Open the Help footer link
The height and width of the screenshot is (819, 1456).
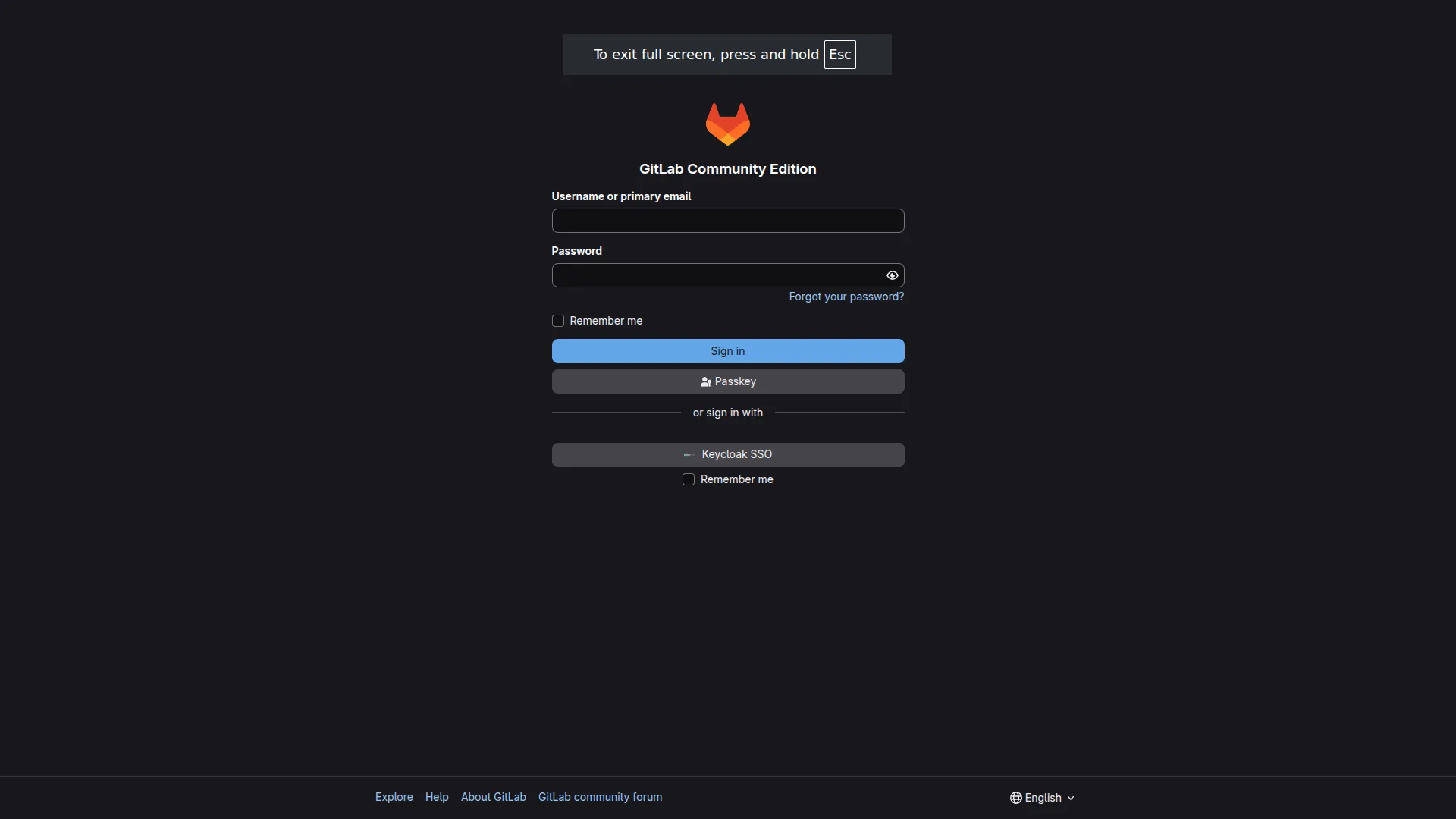pos(437,797)
